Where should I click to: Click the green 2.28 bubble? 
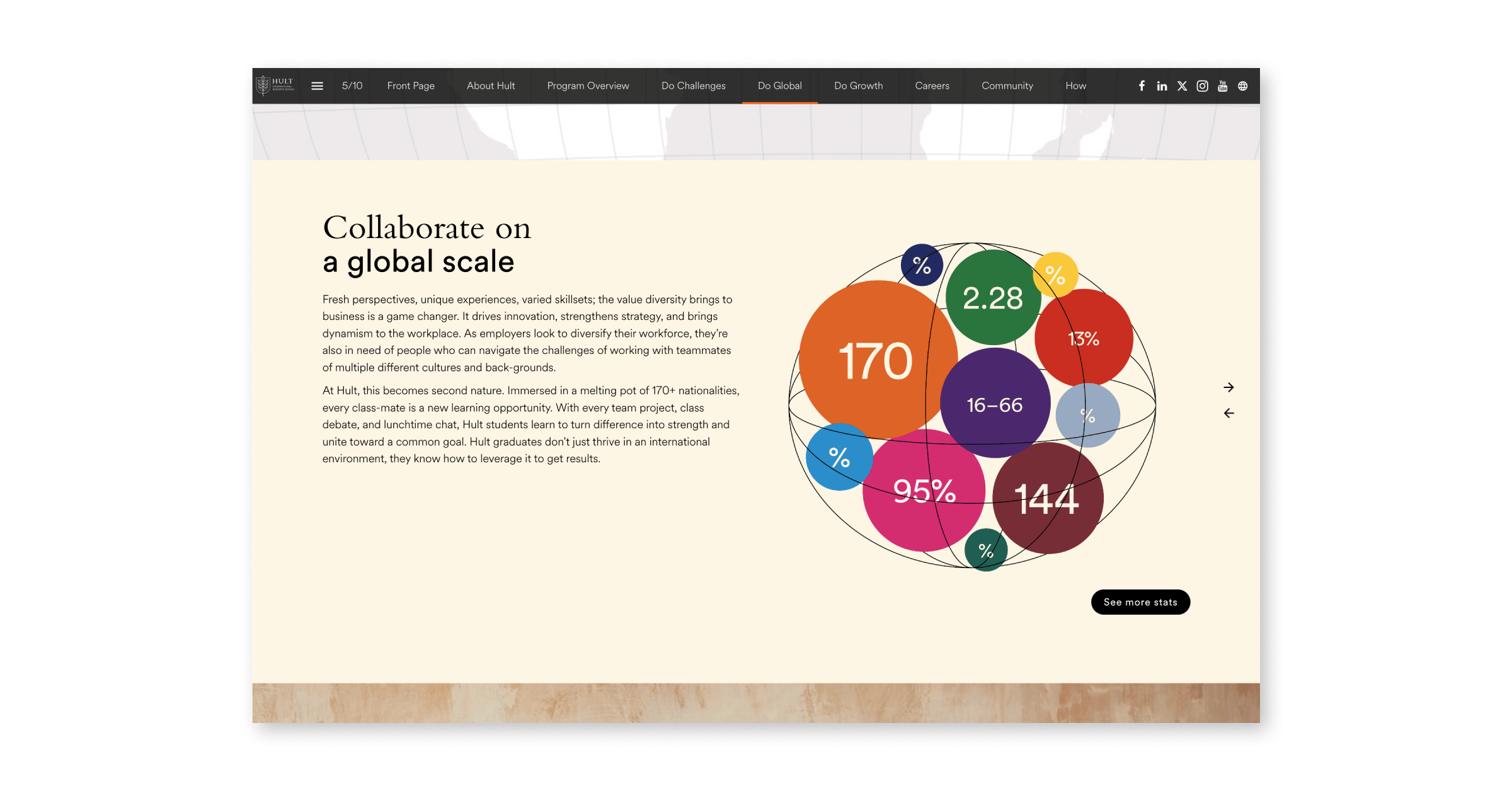[x=992, y=298]
